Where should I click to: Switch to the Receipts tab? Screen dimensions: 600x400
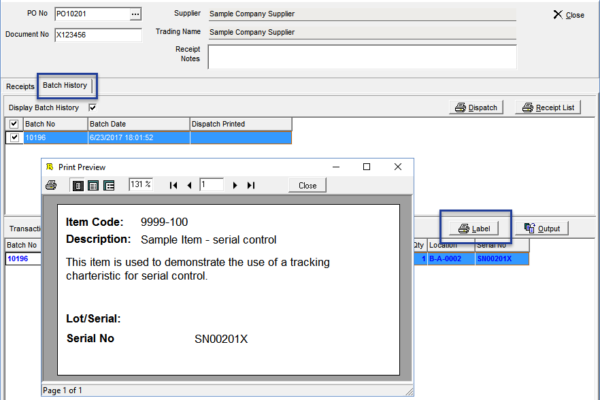pyautogui.click(x=20, y=87)
